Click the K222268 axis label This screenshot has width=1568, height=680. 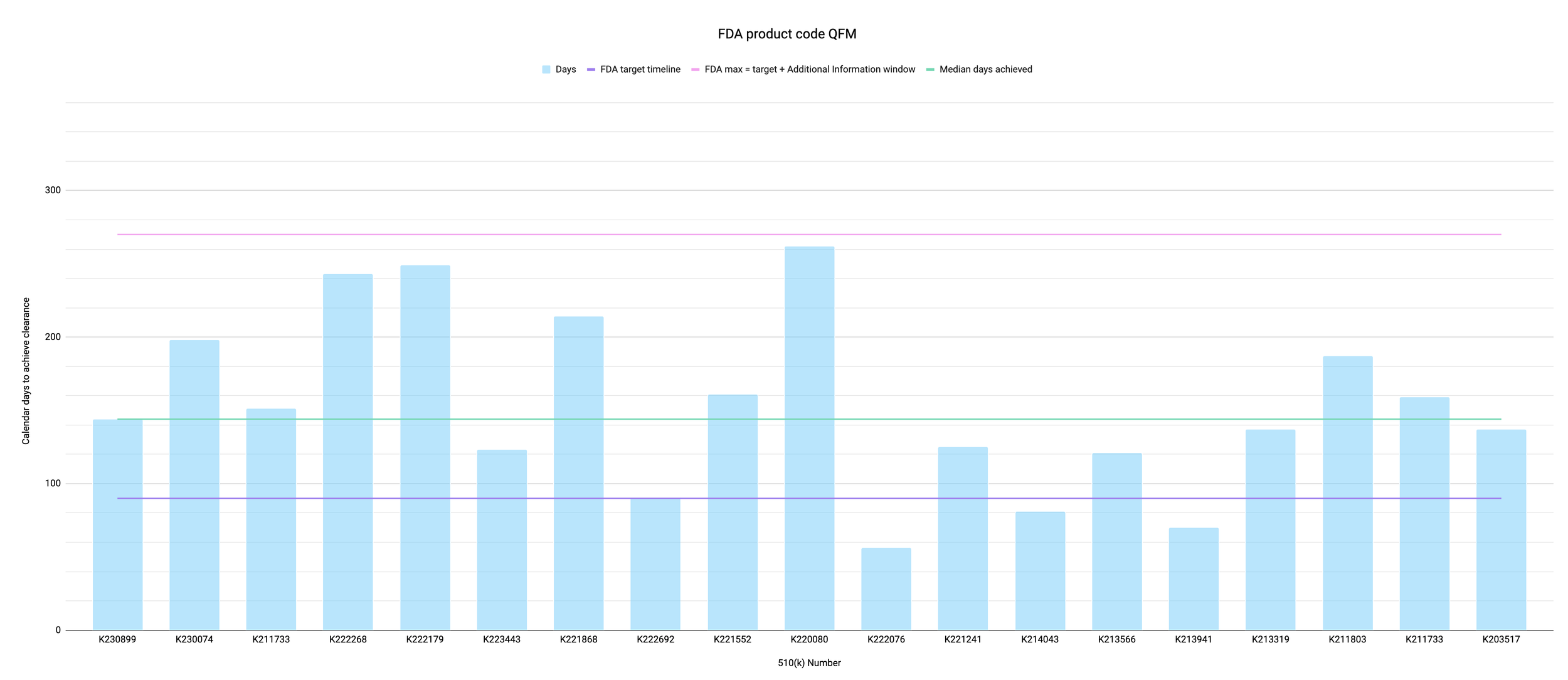(348, 640)
